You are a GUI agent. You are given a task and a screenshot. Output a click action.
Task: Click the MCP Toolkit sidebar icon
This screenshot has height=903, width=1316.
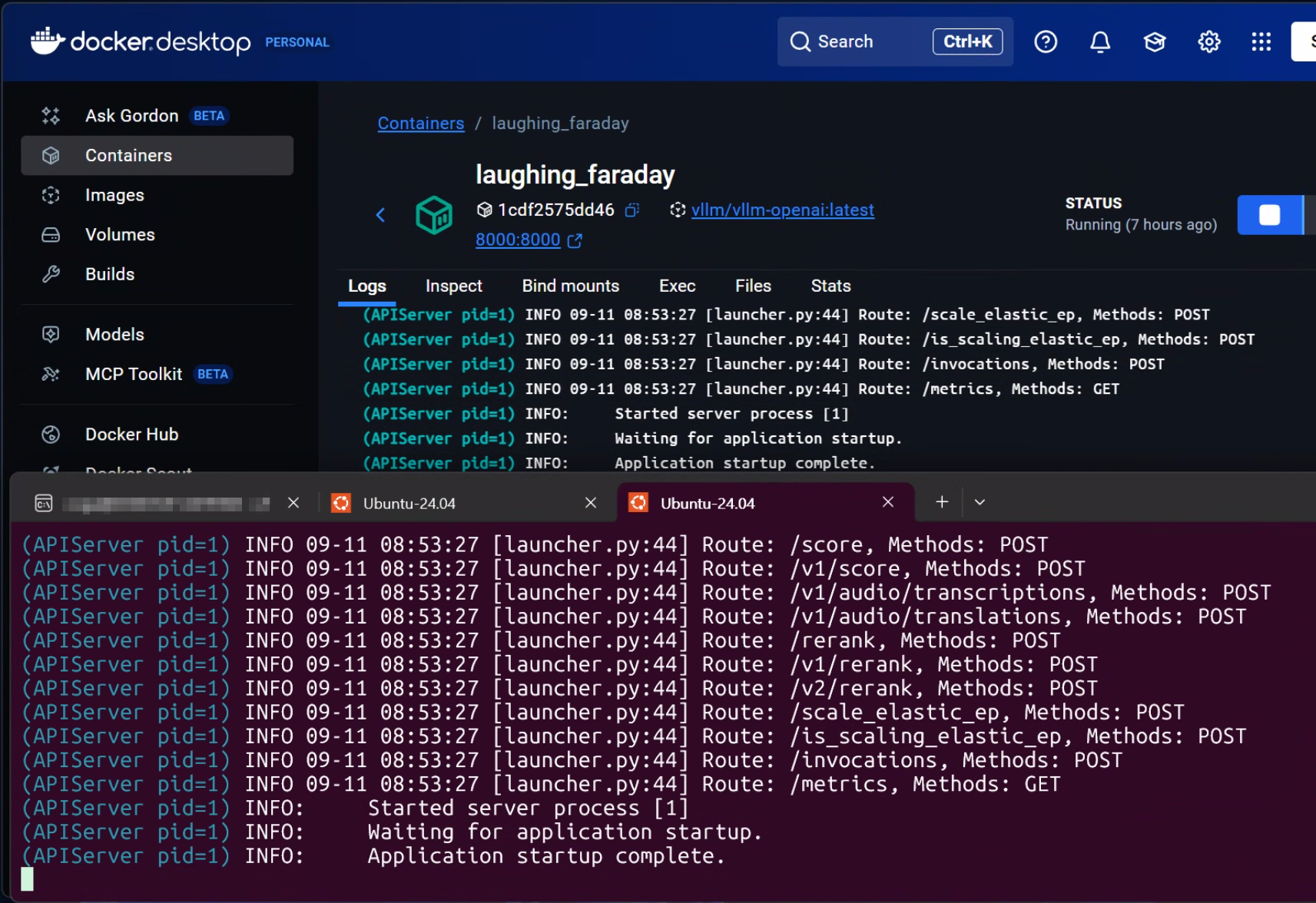click(x=51, y=374)
